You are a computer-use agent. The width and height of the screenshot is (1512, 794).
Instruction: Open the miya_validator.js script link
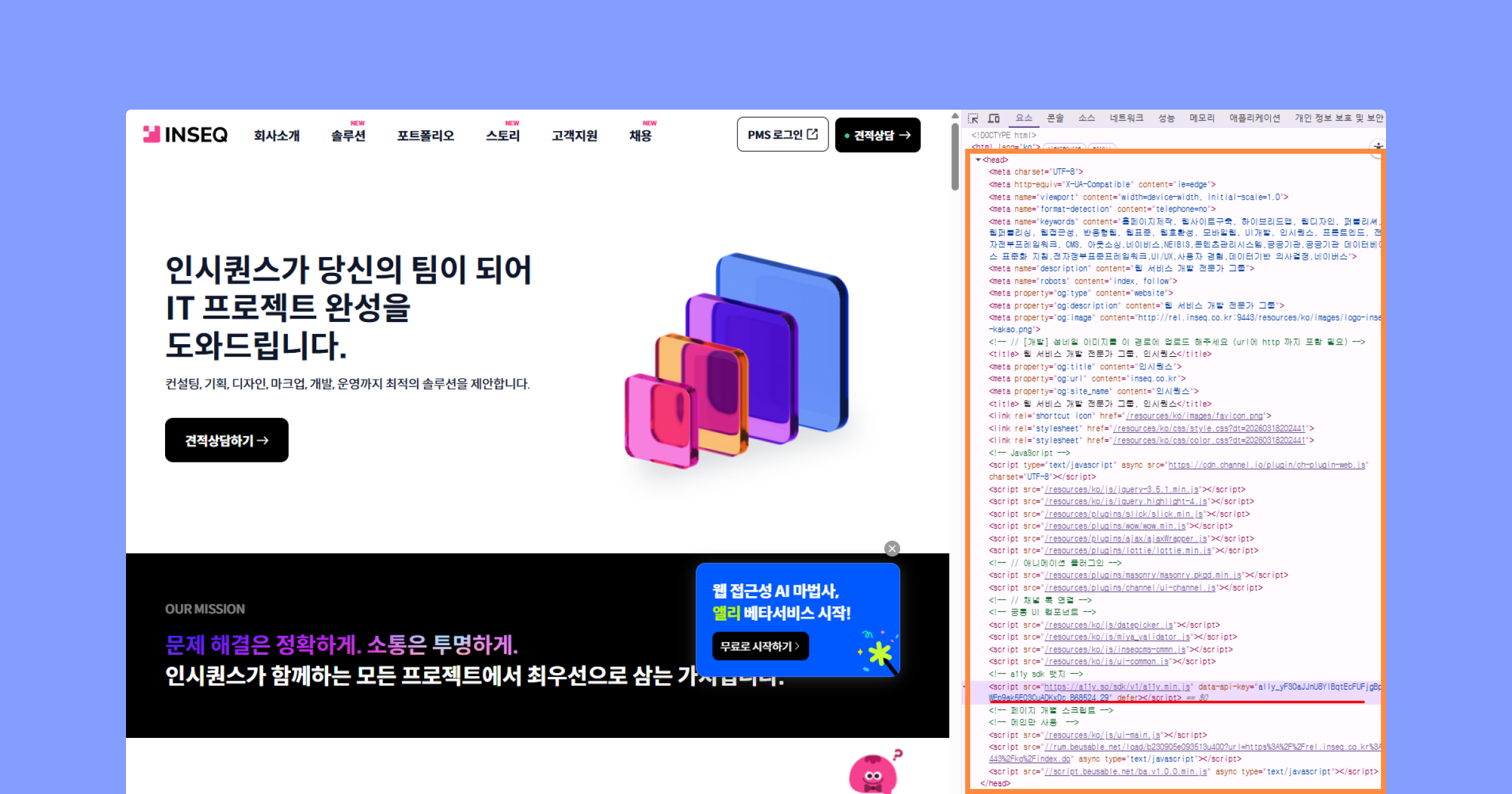pyautogui.click(x=1117, y=637)
